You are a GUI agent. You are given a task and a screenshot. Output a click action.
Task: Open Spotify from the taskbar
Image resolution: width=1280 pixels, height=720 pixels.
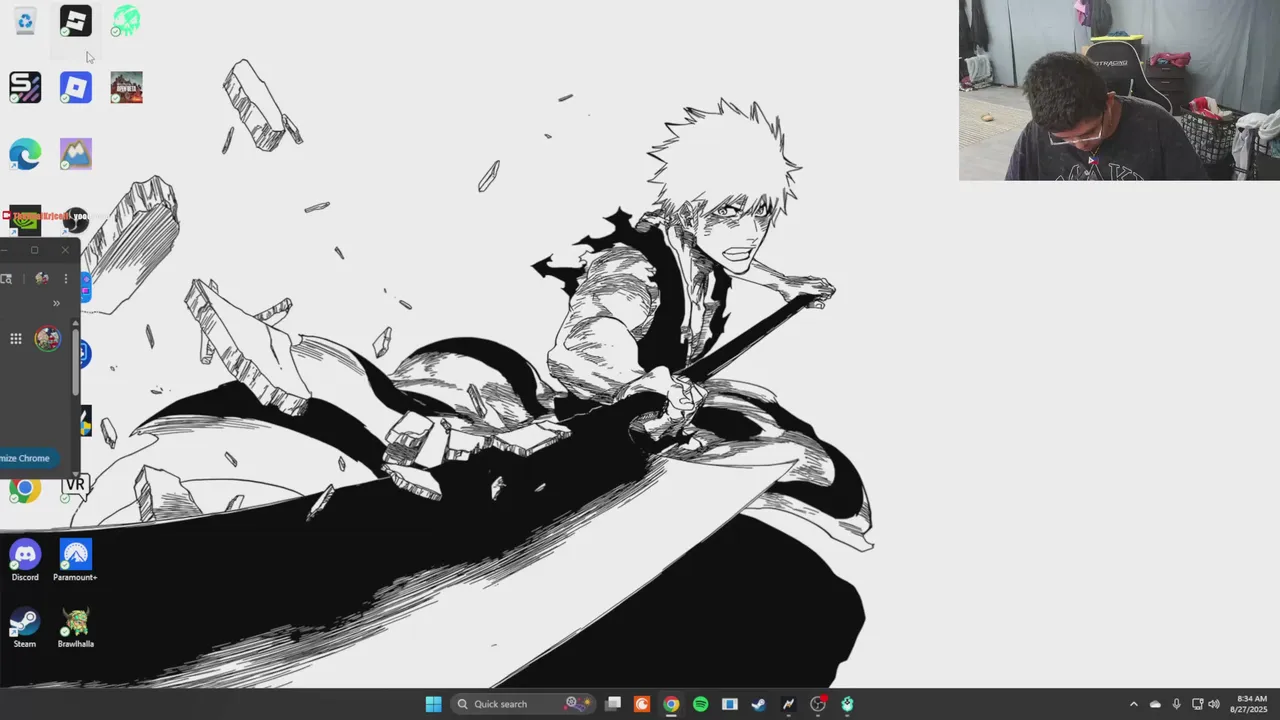click(700, 704)
